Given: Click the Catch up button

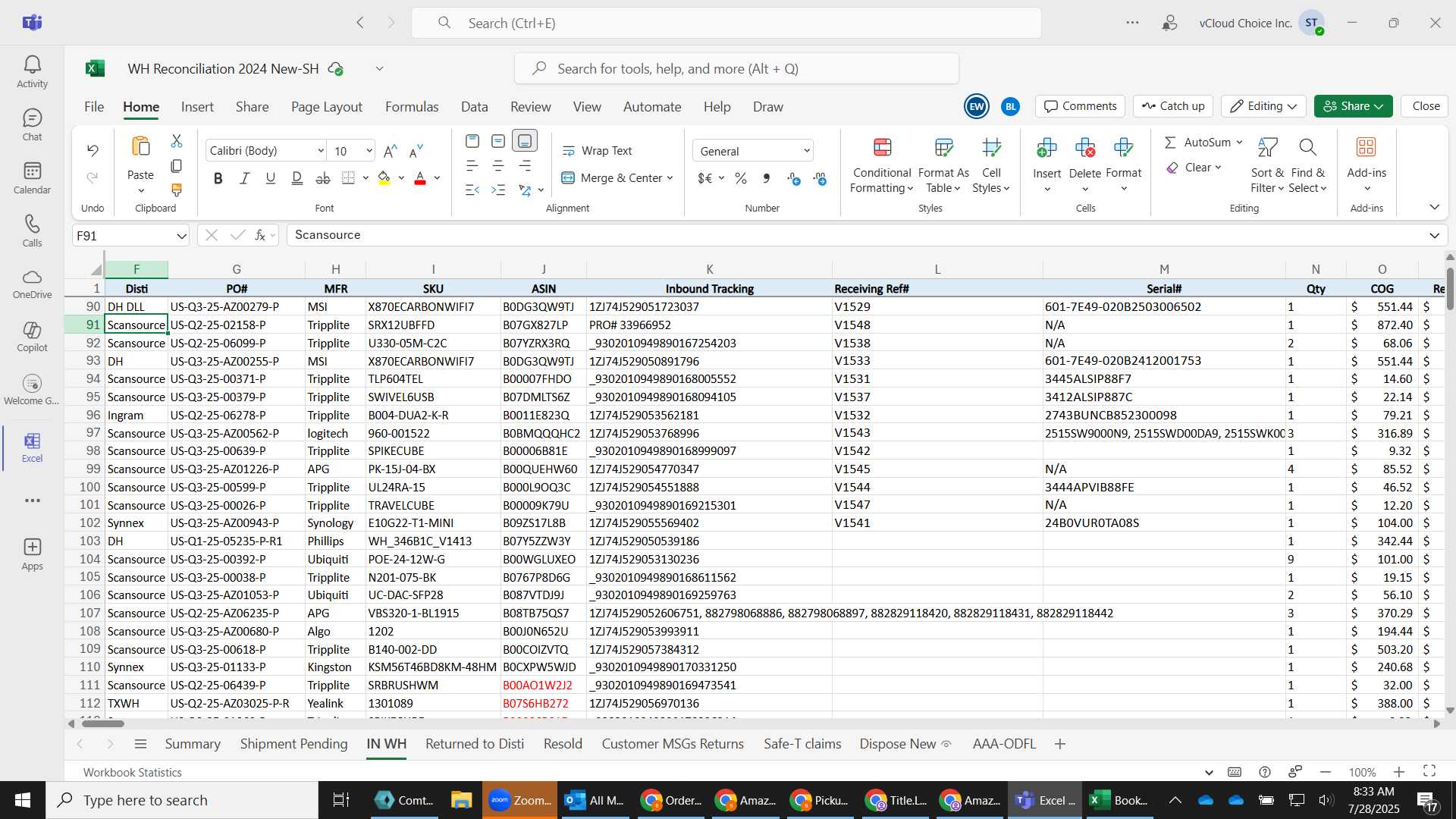Looking at the screenshot, I should [1173, 106].
